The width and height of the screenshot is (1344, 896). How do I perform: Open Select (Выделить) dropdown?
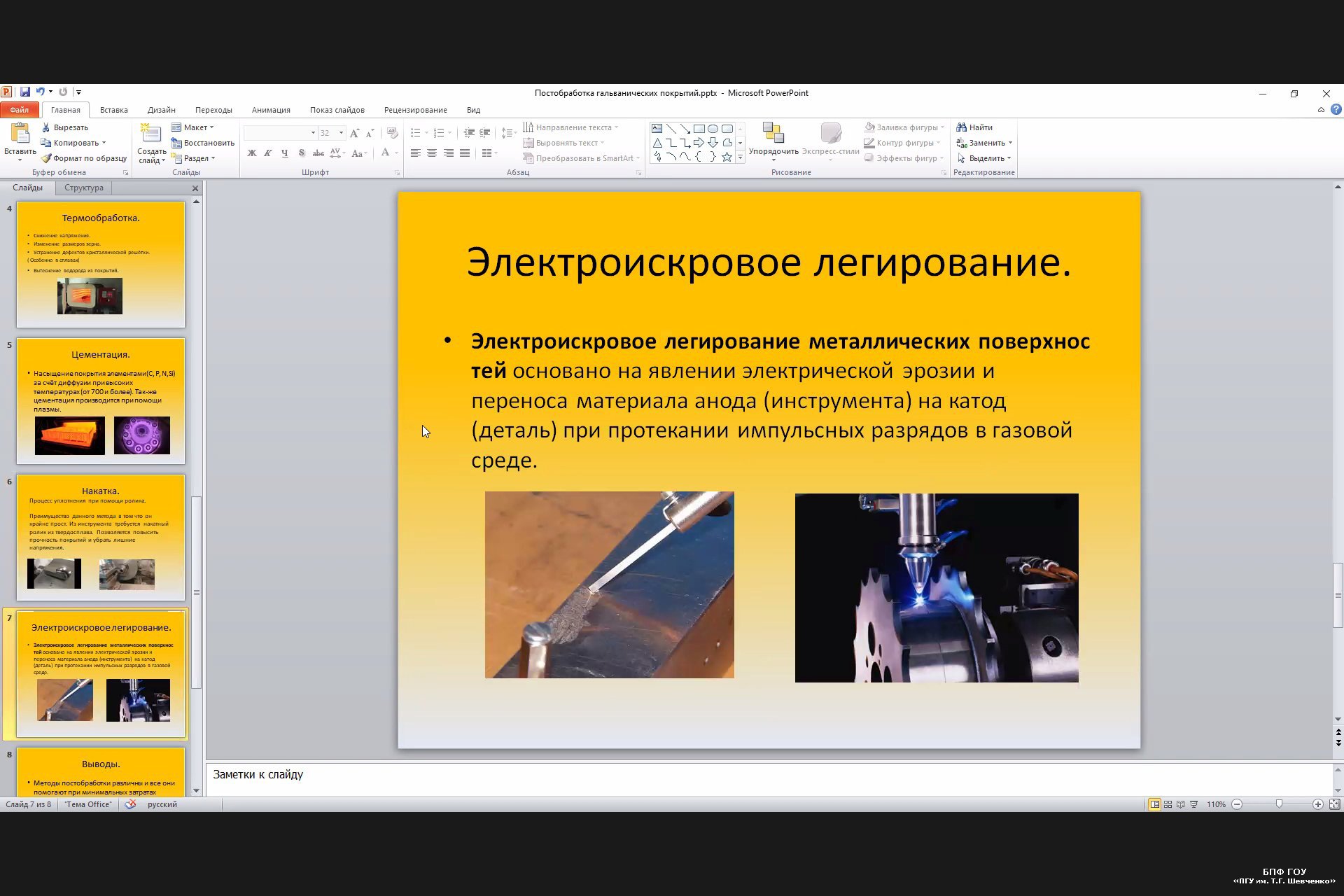(984, 158)
